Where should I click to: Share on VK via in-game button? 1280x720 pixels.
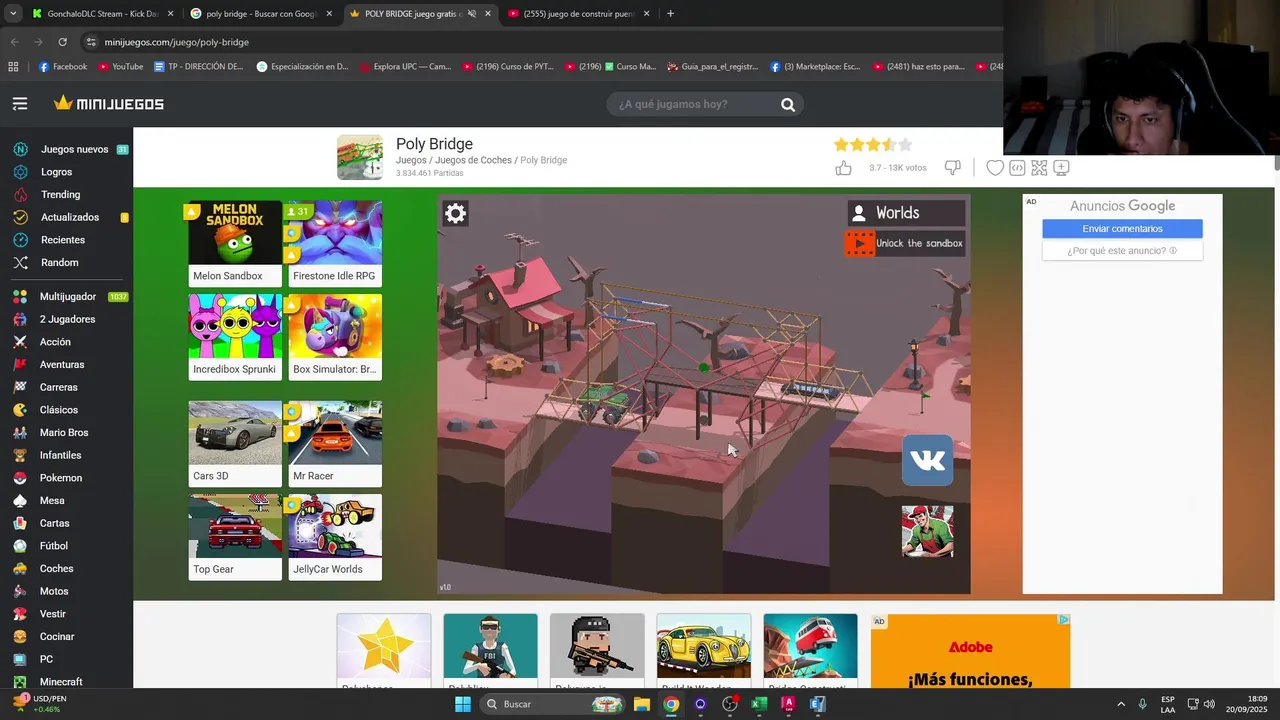928,460
